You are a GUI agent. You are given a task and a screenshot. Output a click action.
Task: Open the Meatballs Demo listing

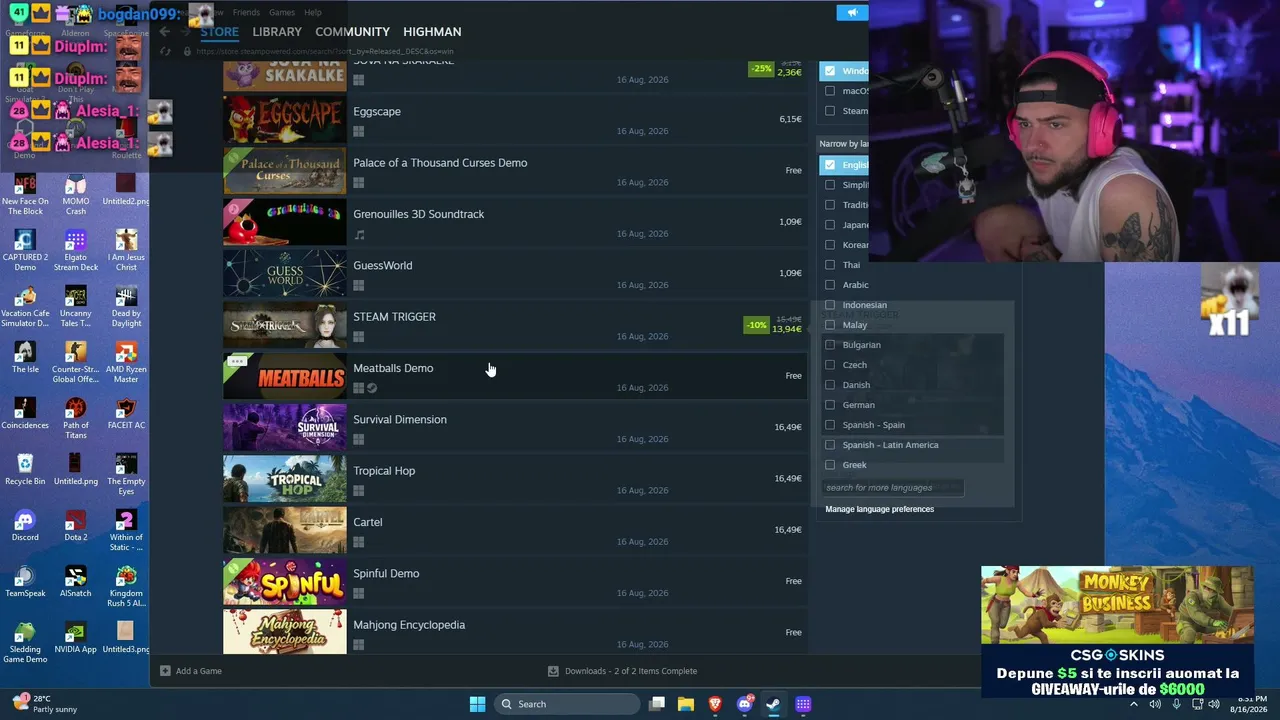(514, 376)
